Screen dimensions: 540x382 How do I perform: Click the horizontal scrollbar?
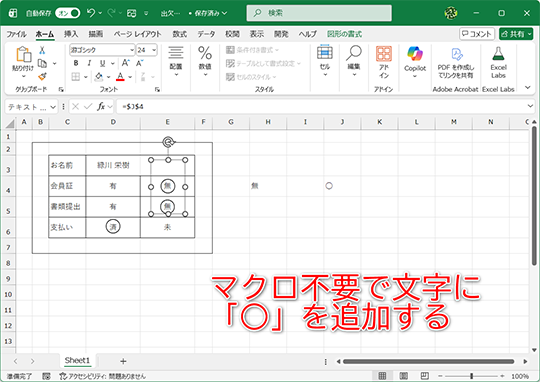pyautogui.click(x=429, y=361)
